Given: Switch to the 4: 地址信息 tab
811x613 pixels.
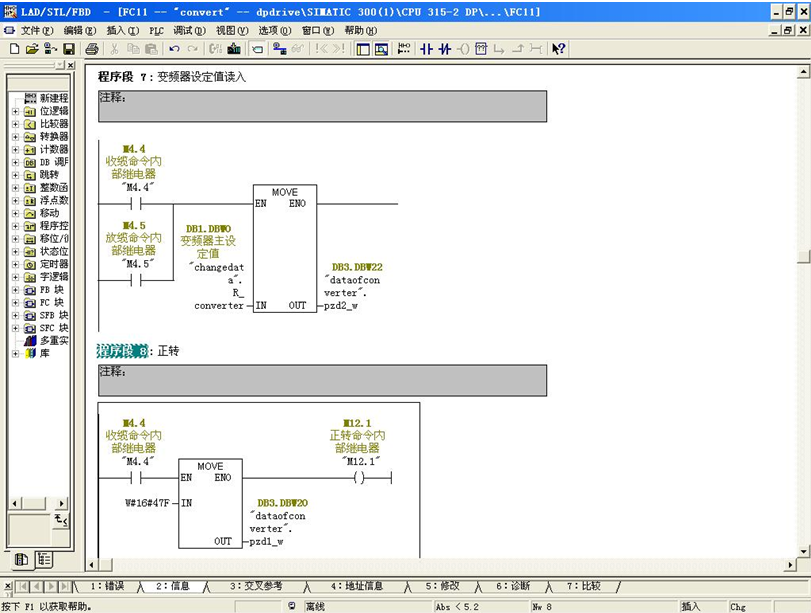Looking at the screenshot, I should 356,586.
